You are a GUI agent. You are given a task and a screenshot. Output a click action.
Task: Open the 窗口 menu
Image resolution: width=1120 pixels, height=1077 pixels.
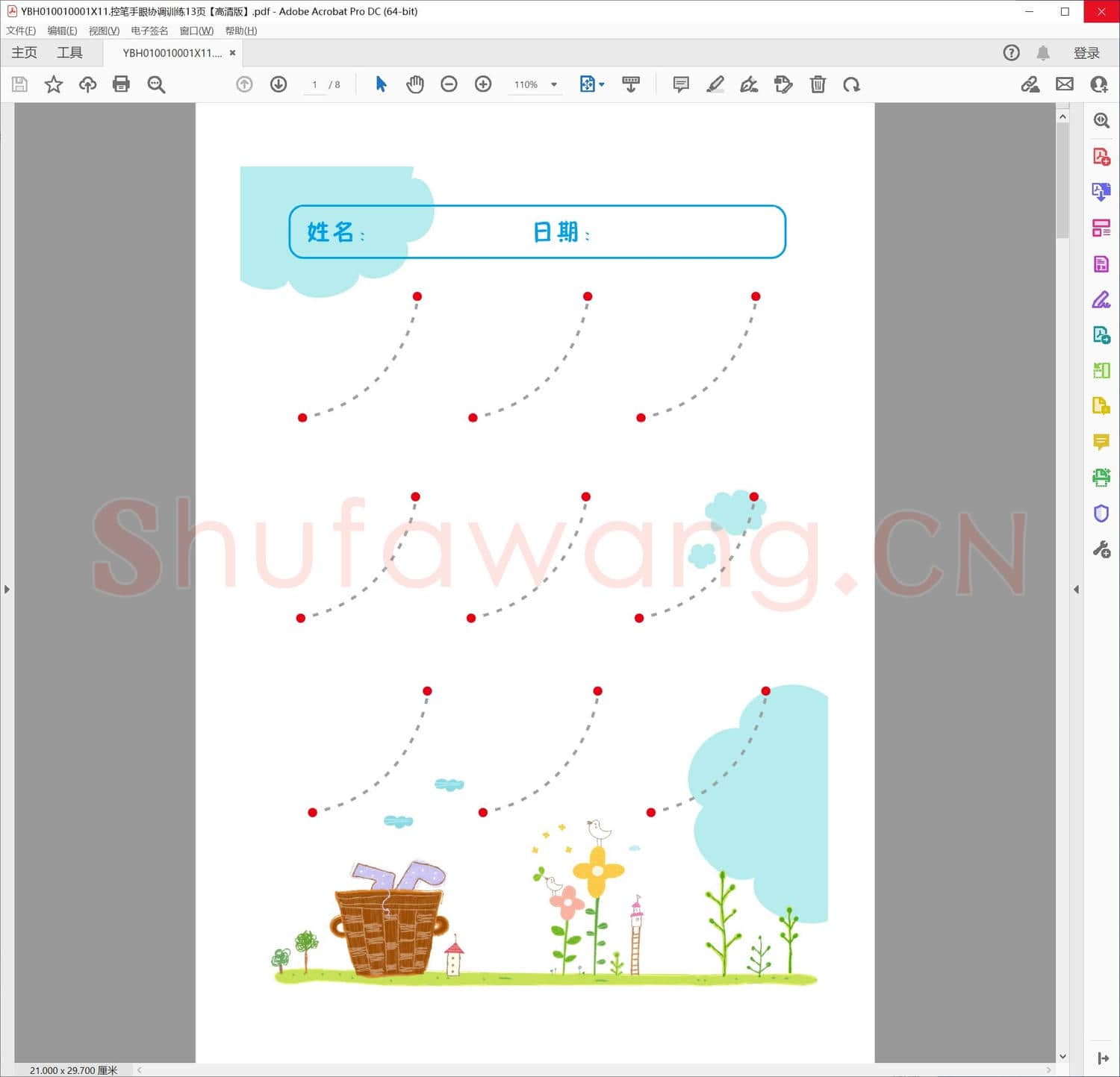pos(196,31)
